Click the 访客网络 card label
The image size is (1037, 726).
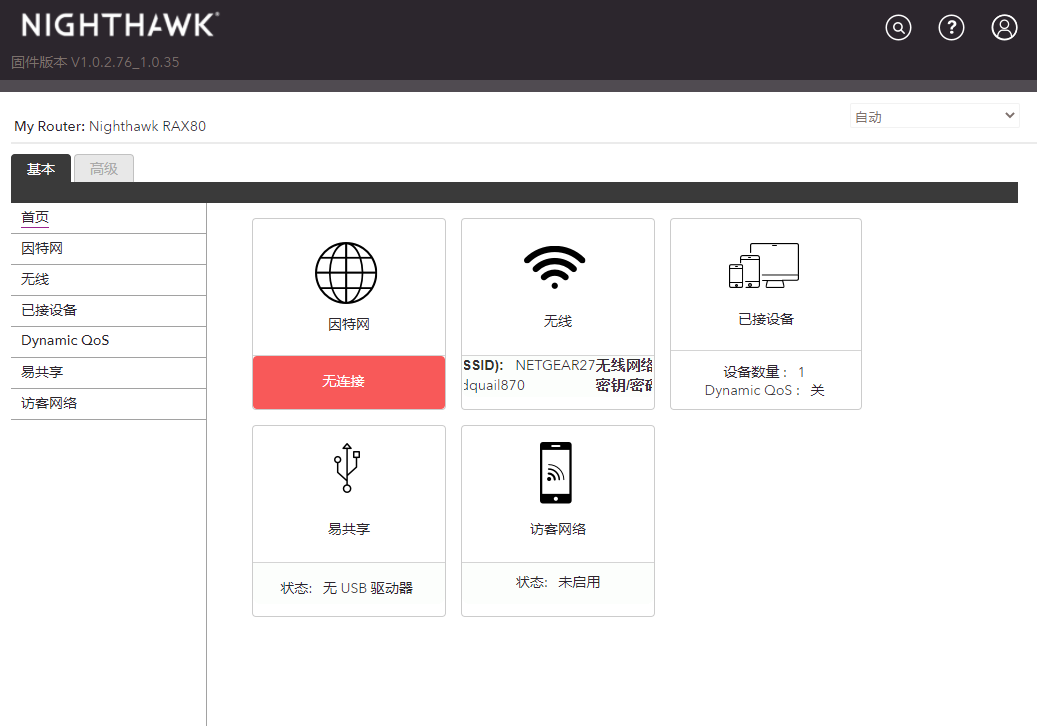click(x=558, y=529)
